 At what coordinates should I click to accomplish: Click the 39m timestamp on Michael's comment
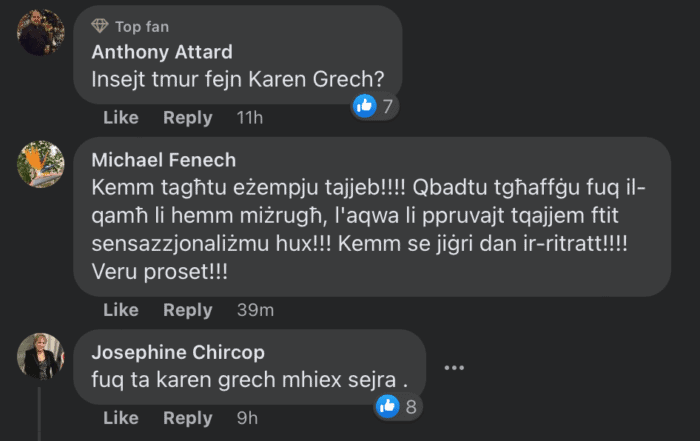coord(255,310)
